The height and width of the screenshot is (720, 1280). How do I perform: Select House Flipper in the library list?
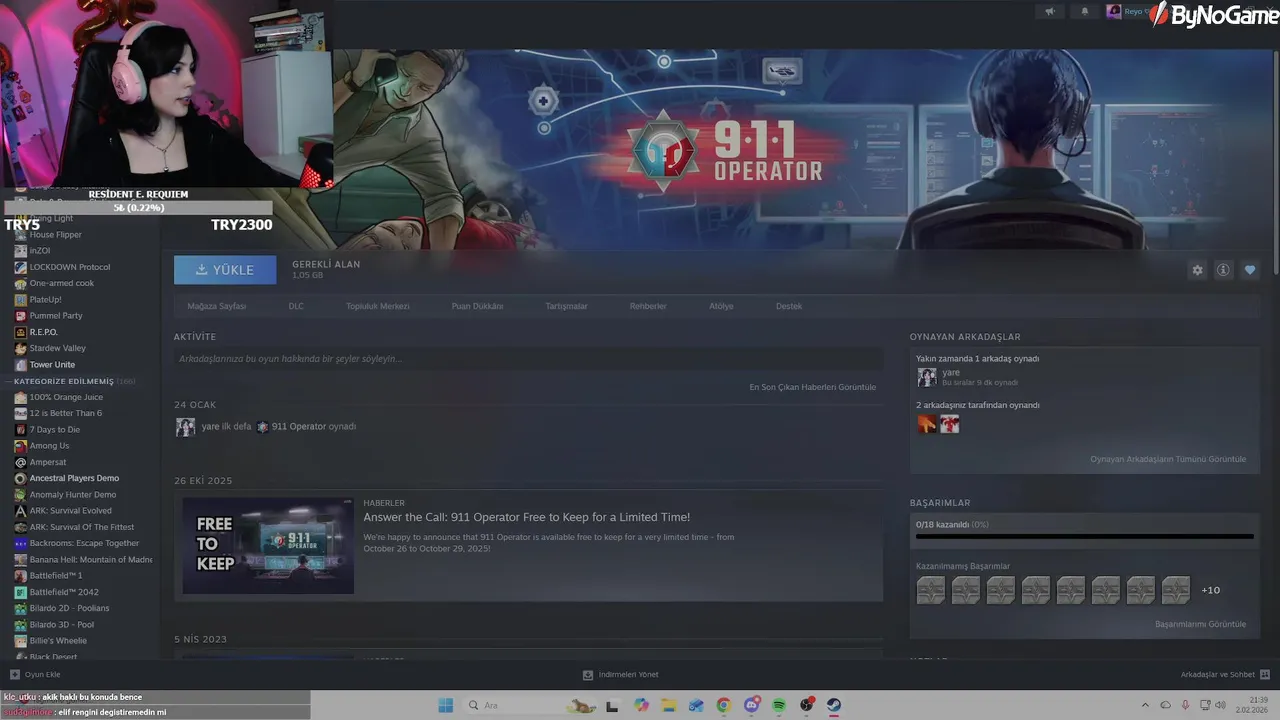click(x=56, y=235)
